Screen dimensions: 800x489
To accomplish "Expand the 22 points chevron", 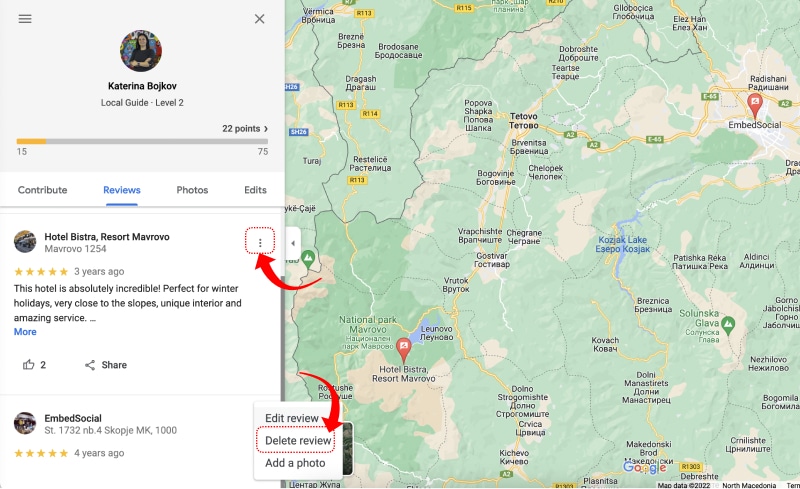I will pyautogui.click(x=266, y=129).
